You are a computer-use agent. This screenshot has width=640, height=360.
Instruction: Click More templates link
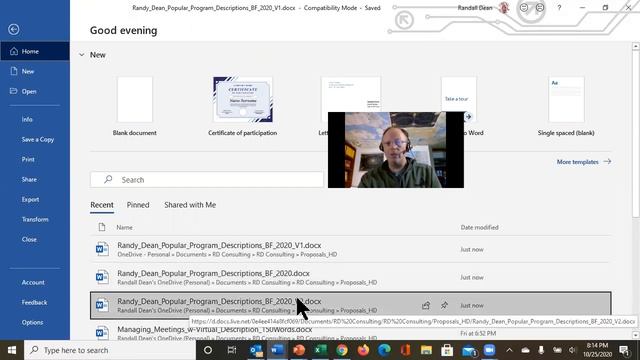(x=584, y=162)
